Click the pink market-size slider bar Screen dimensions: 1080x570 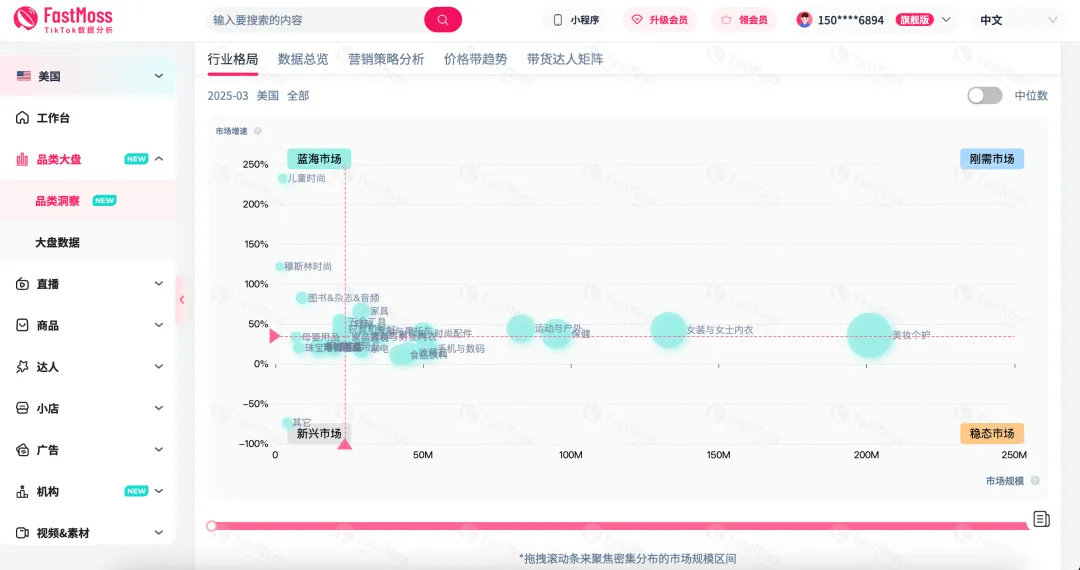point(620,526)
